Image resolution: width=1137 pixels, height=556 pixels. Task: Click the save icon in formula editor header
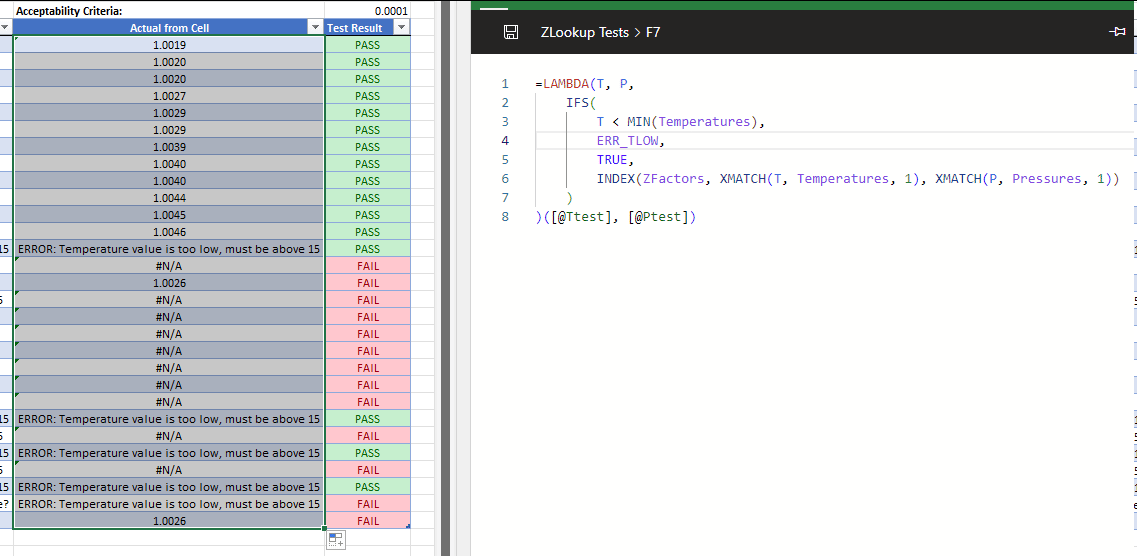[x=511, y=33]
